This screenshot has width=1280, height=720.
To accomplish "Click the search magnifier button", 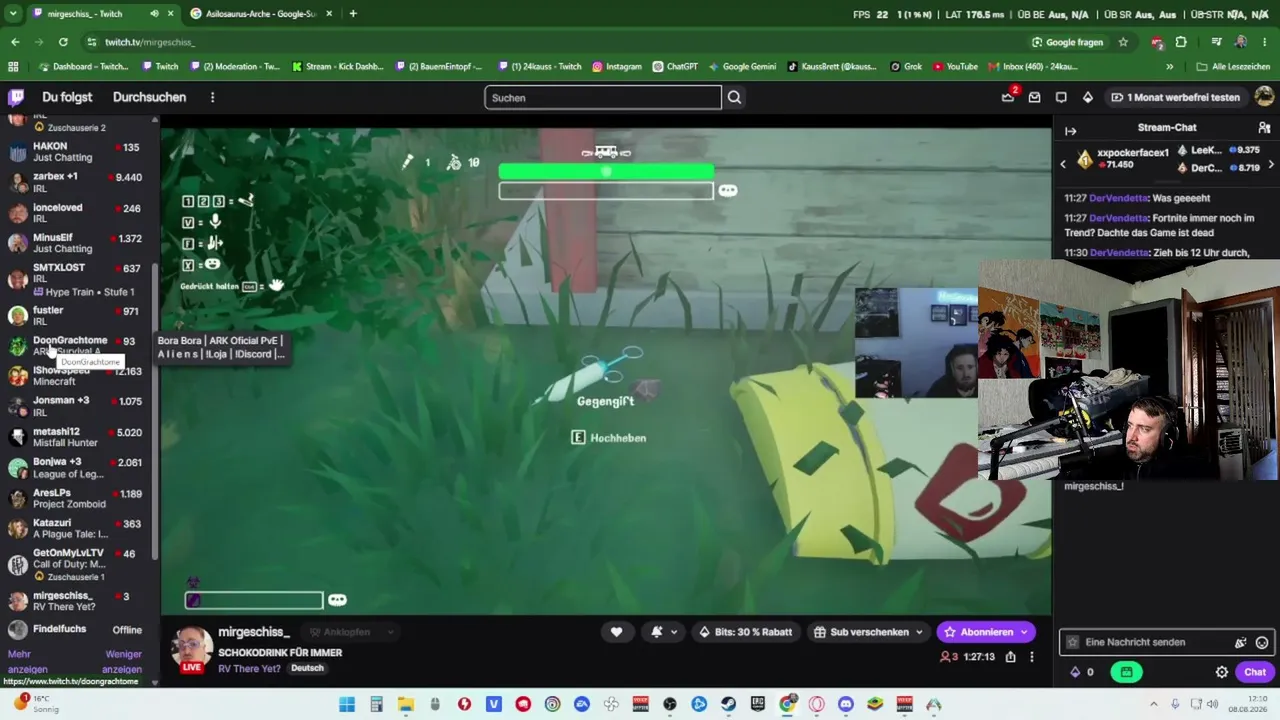I will (734, 97).
